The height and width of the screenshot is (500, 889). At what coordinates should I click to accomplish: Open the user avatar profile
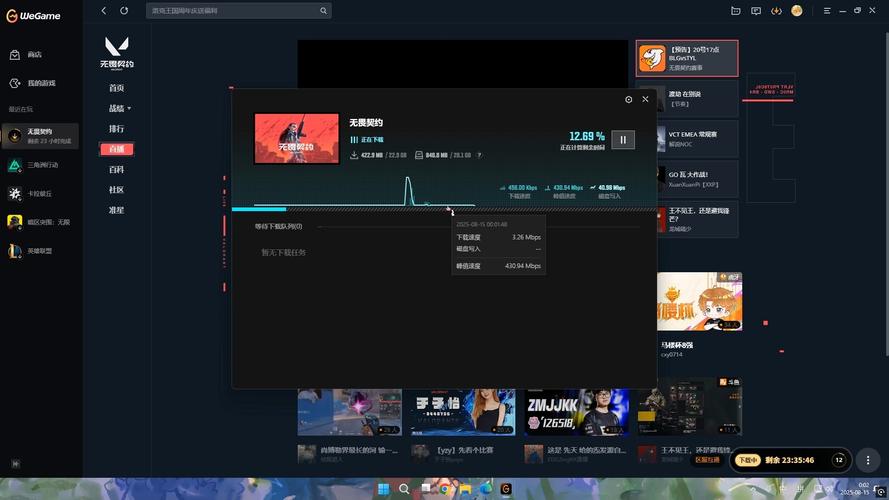pyautogui.click(x=797, y=11)
